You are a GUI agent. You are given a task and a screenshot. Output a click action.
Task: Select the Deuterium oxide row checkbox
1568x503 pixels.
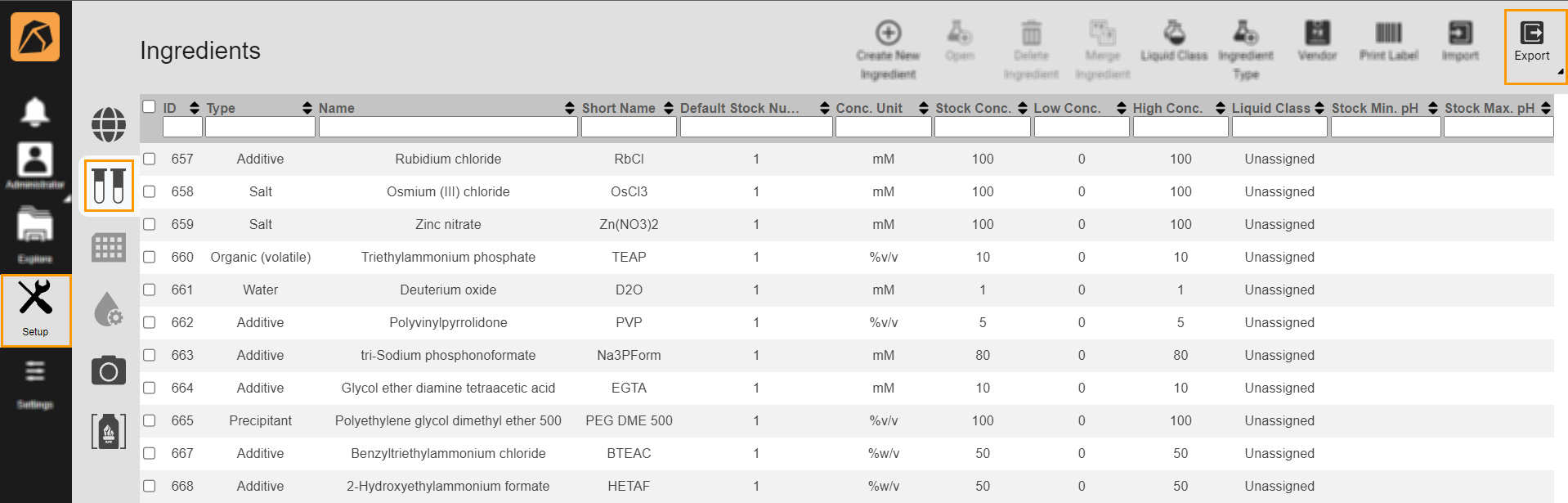pos(150,290)
